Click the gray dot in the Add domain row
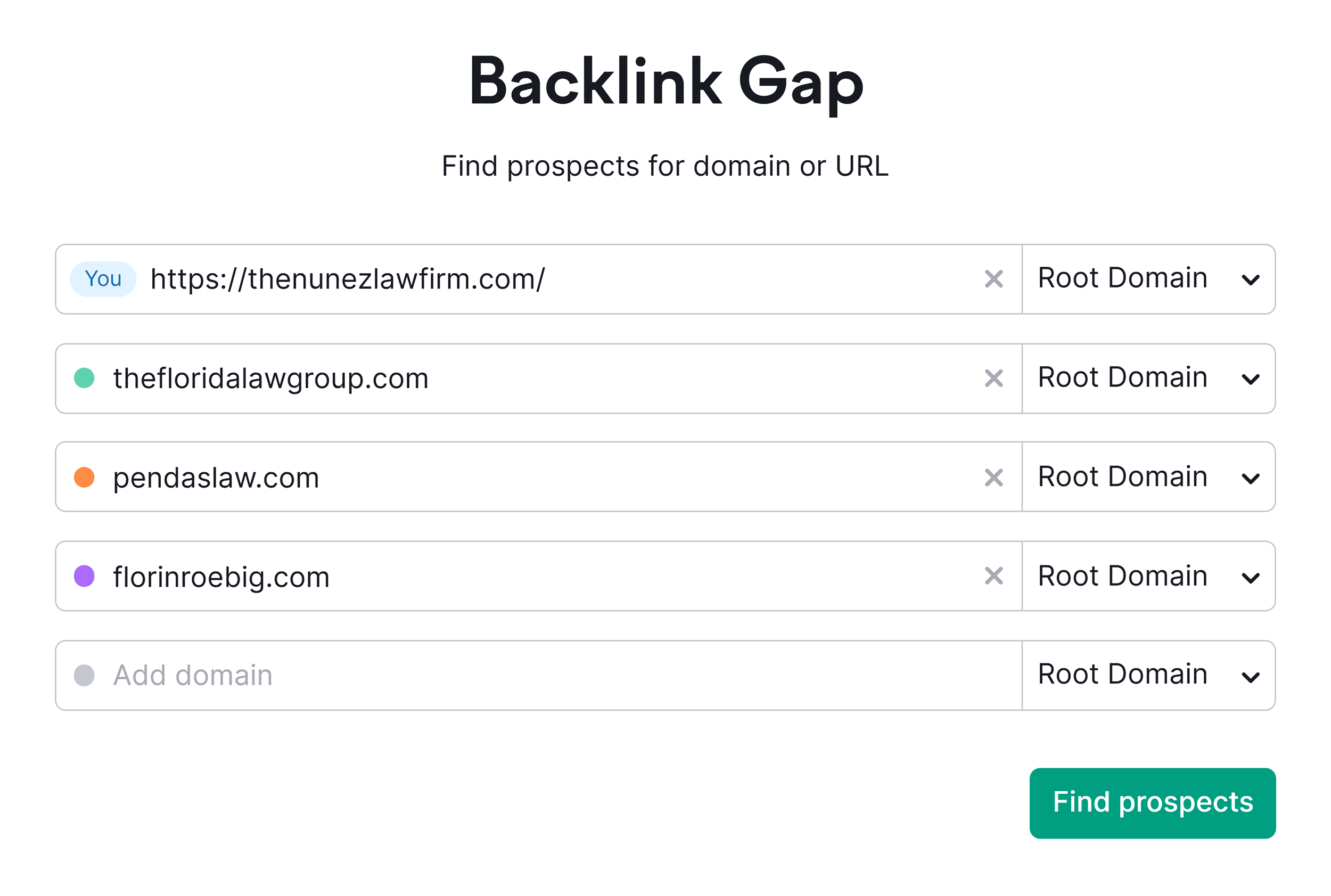 [87, 675]
